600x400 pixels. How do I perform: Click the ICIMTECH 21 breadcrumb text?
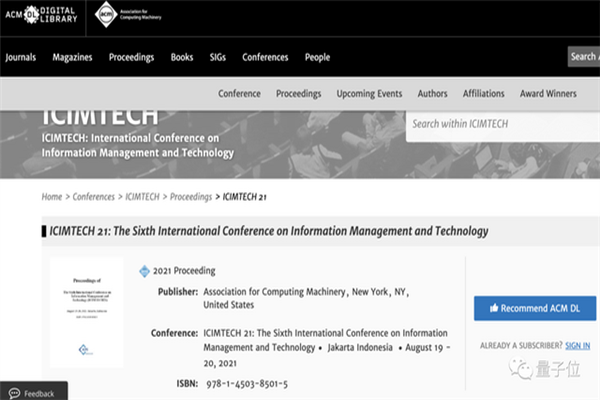point(245,197)
